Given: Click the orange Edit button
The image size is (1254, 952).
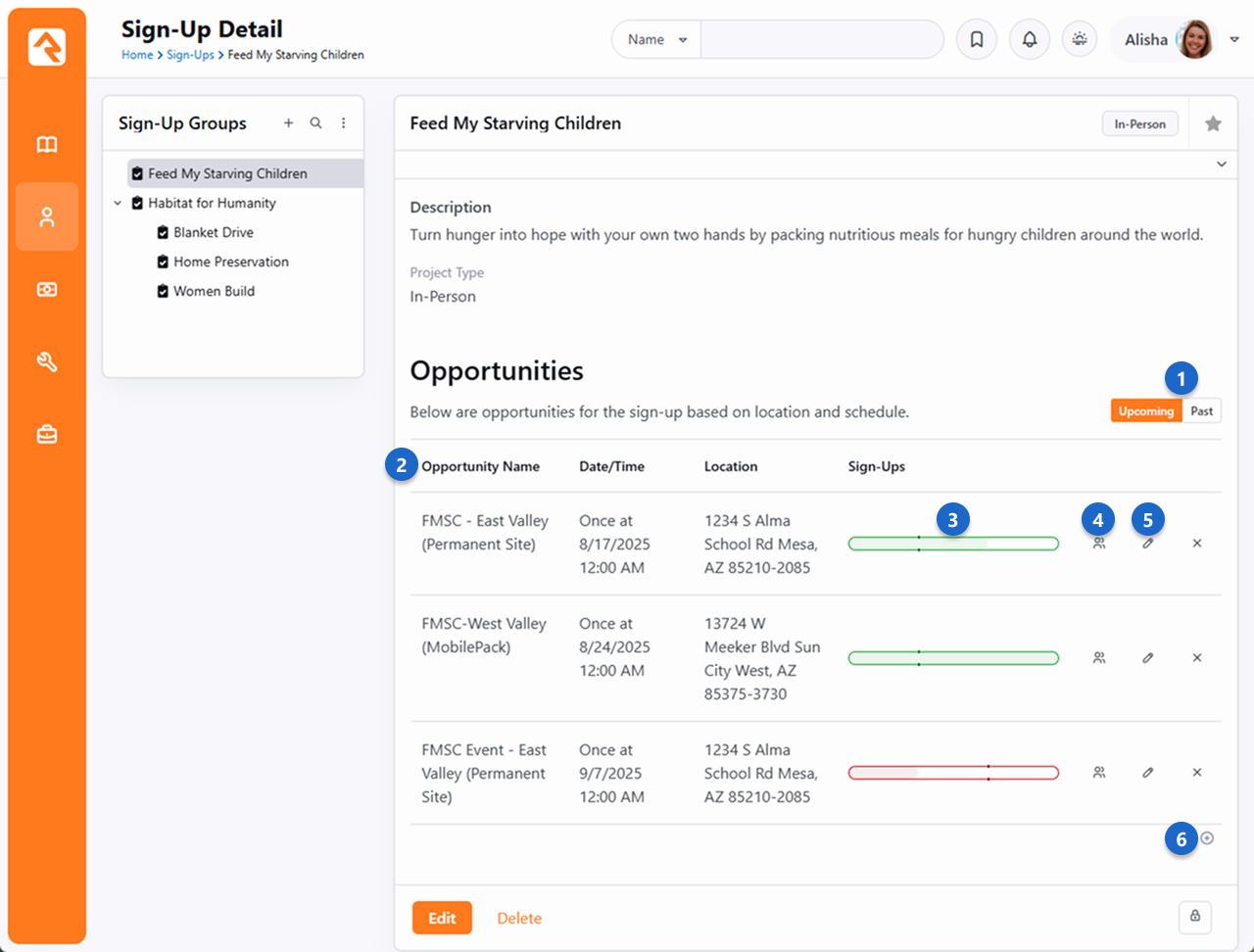Looking at the screenshot, I should 442,918.
